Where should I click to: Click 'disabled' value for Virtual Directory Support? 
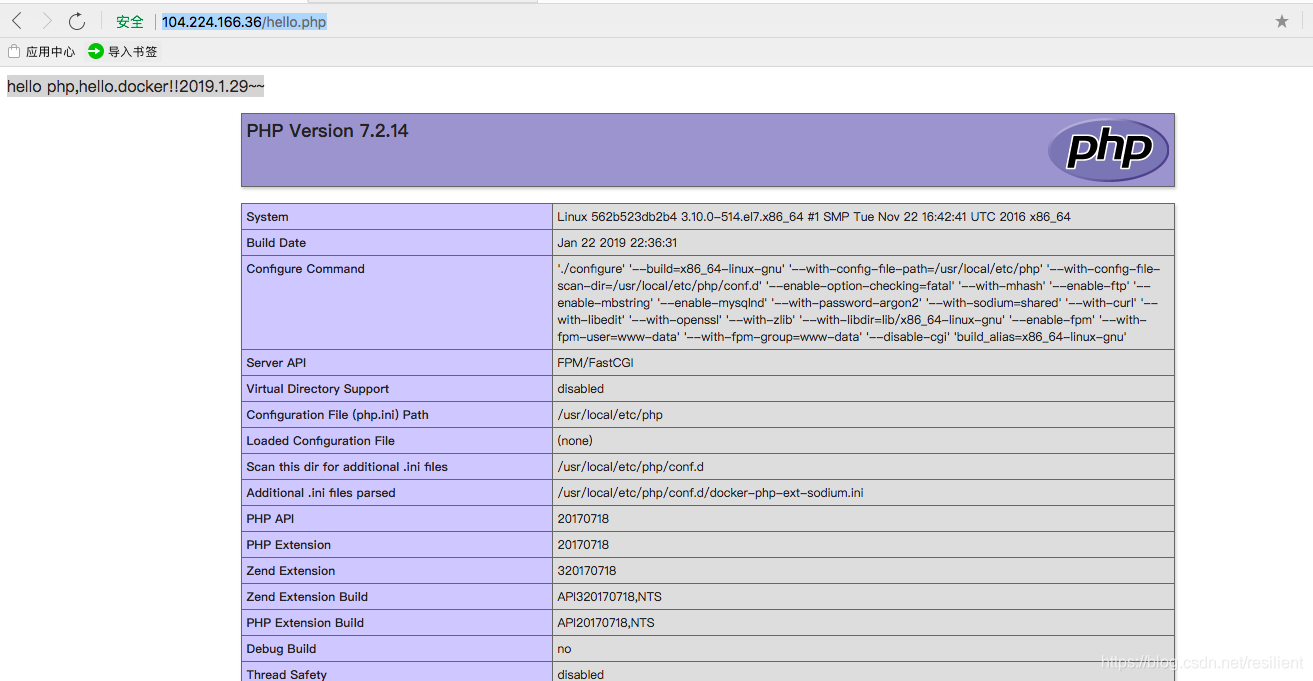pyautogui.click(x=580, y=389)
